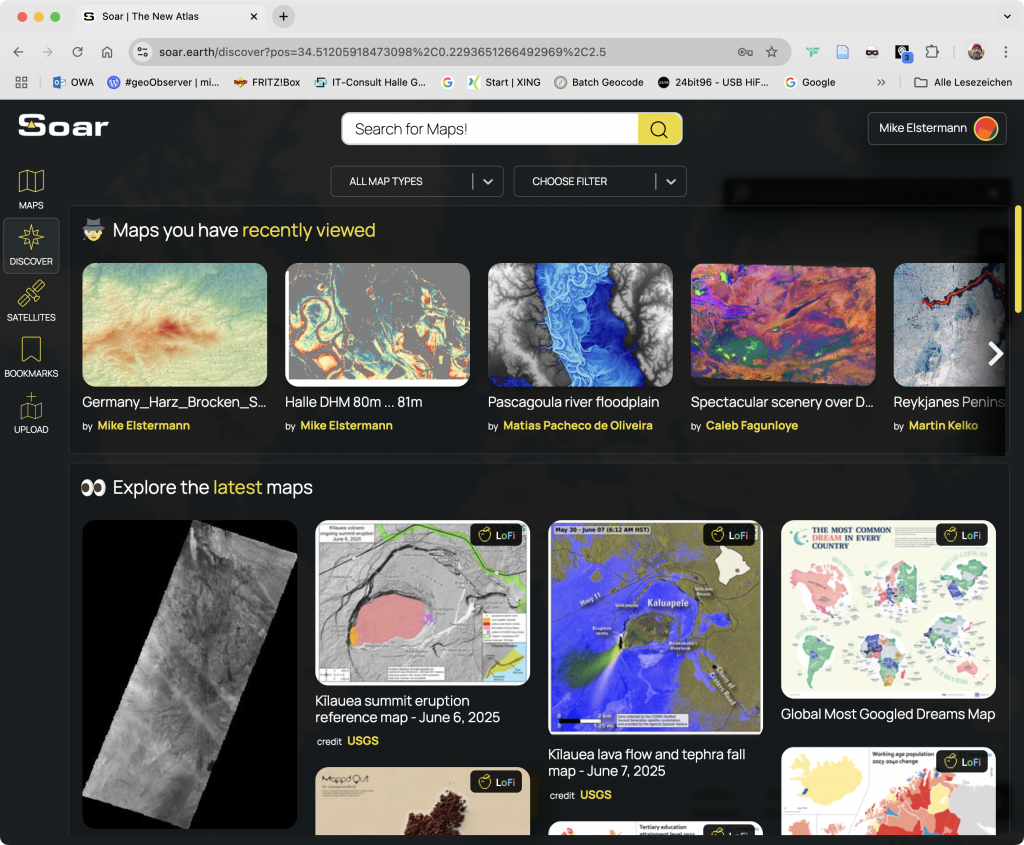Open the FRITZ!Box bookmark
Image resolution: width=1024 pixels, height=845 pixels.
(x=266, y=82)
